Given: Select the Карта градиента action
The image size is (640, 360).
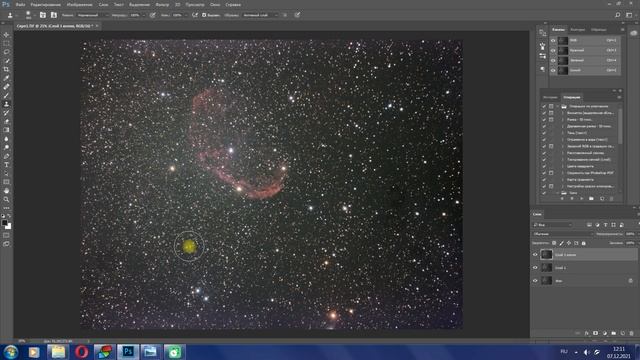Looking at the screenshot, I should pos(580,180).
